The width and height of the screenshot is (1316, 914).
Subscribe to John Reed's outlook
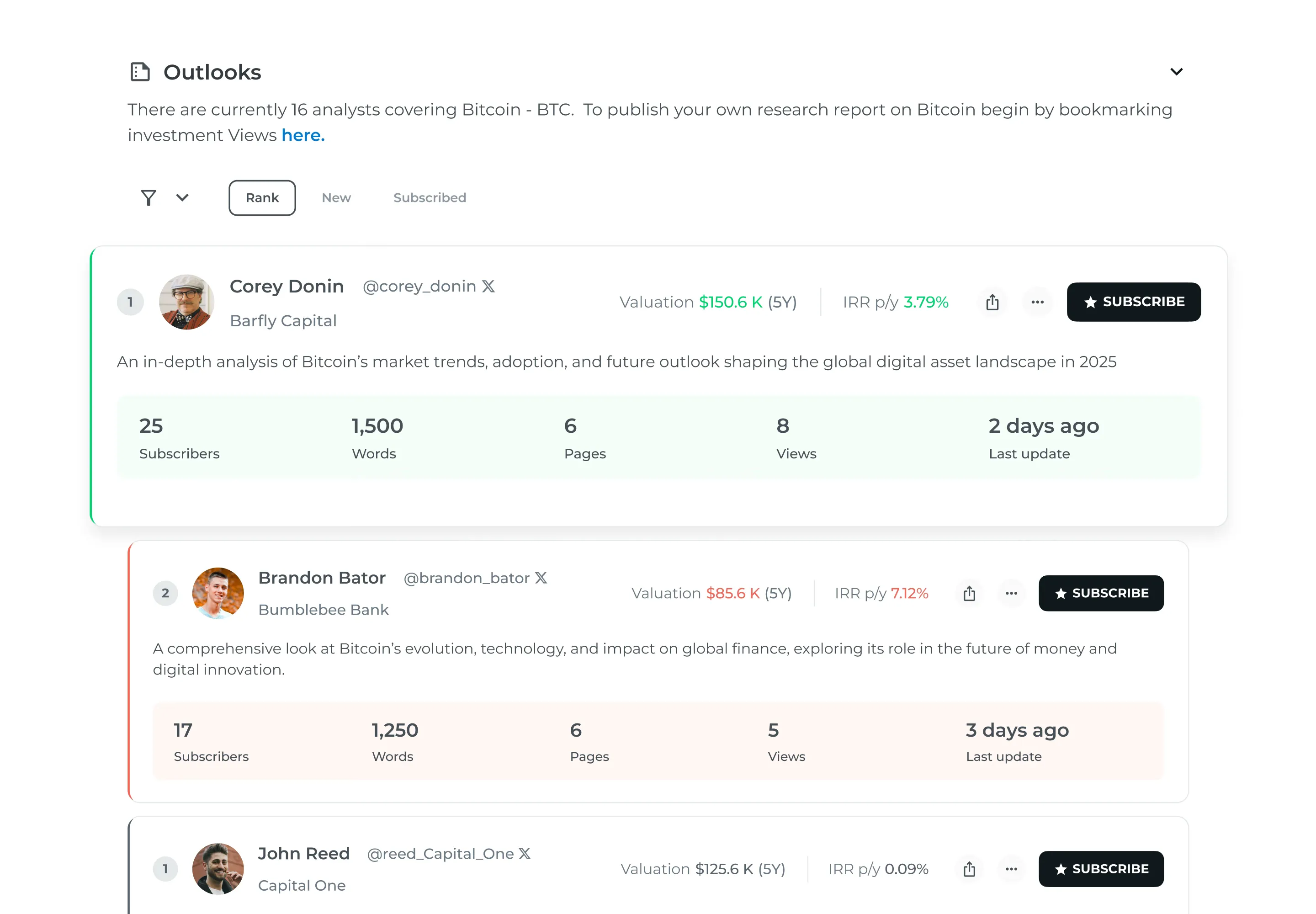click(x=1101, y=869)
